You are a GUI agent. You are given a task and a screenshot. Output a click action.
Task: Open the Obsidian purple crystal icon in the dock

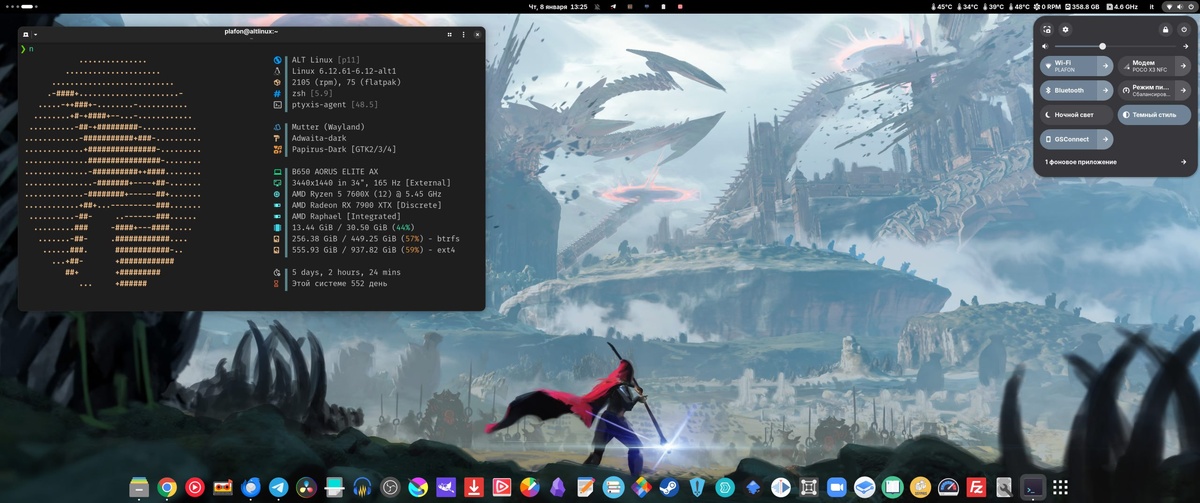pyautogui.click(x=558, y=487)
